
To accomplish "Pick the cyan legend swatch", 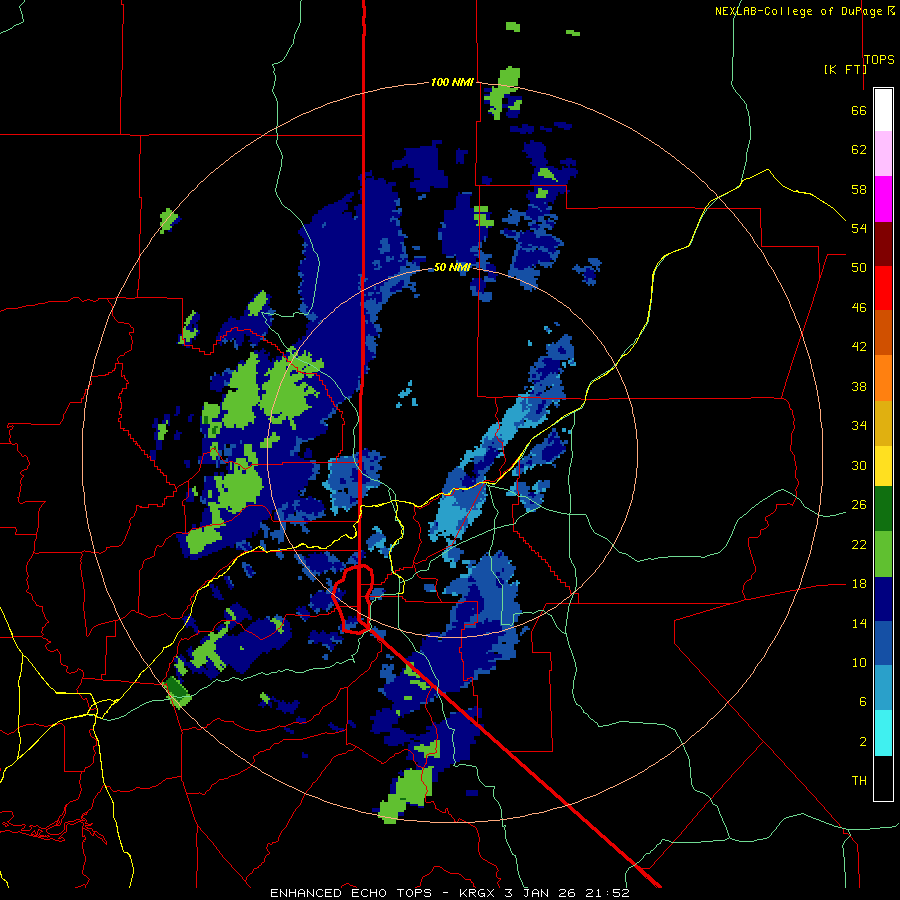I will [x=883, y=733].
